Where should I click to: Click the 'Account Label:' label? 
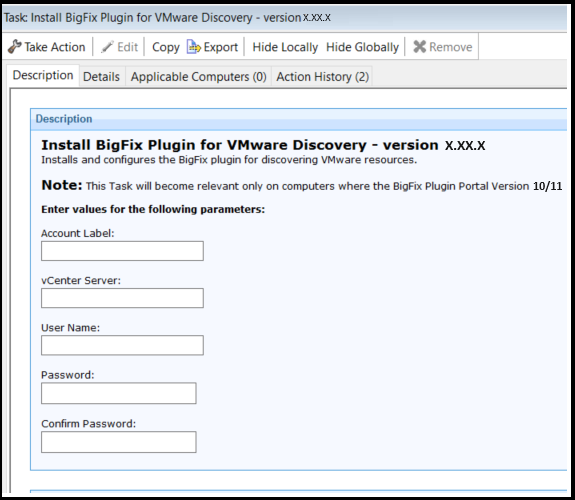[x=78, y=233]
